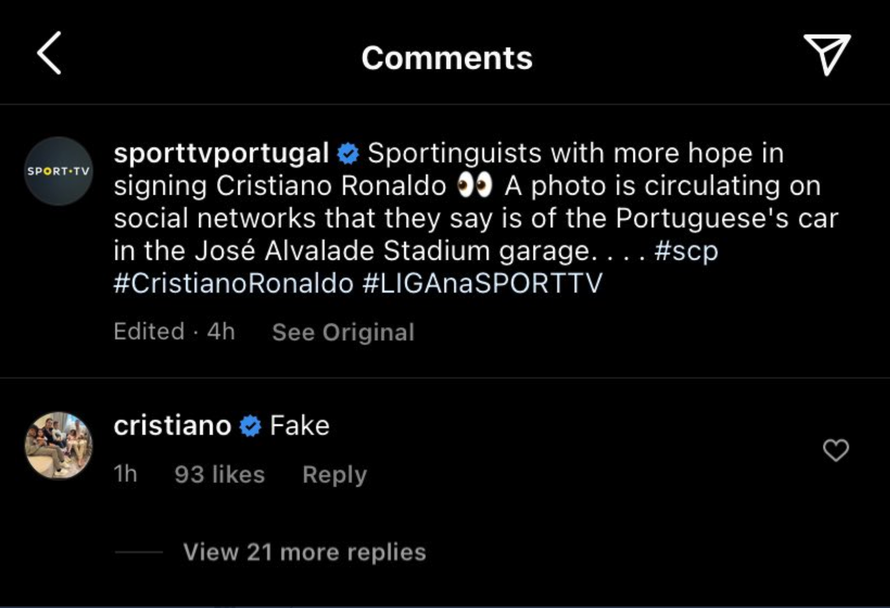The image size is (890, 608).
Task: Tap the verified badge beside cristiano
Action: click(250, 426)
